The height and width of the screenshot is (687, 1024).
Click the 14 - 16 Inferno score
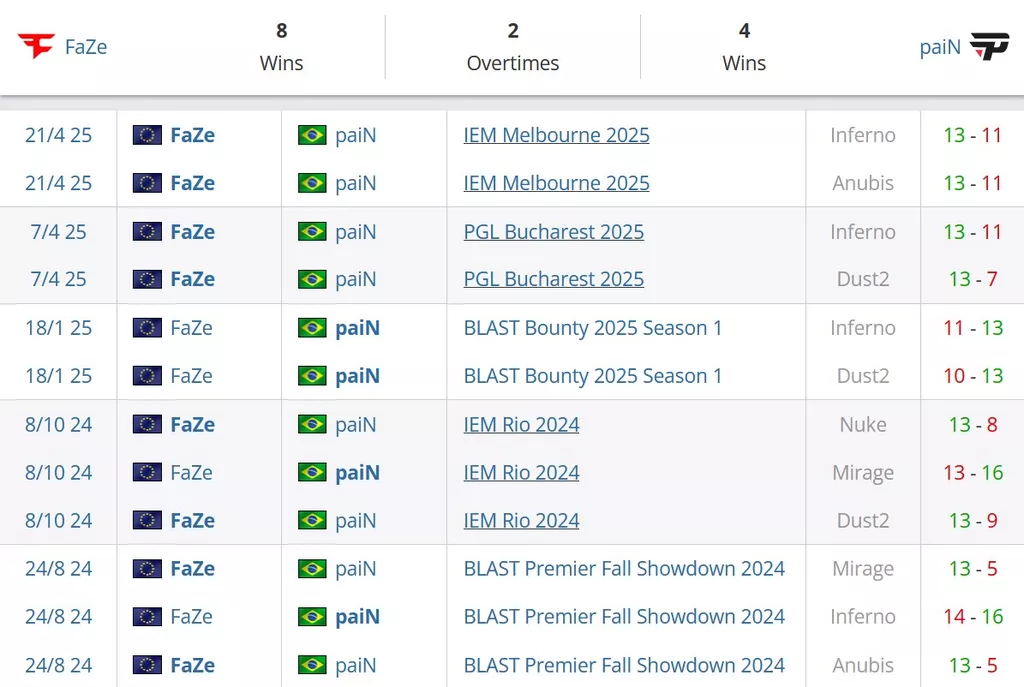[x=973, y=617]
